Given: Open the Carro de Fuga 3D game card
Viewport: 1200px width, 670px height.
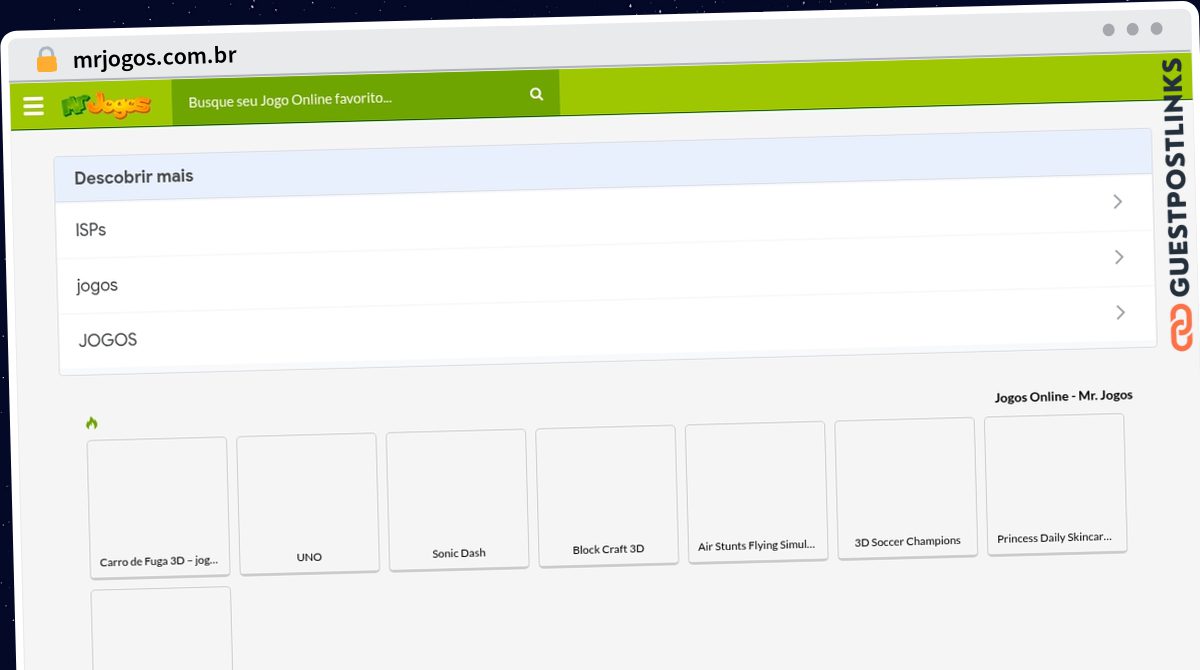Looking at the screenshot, I should 158,507.
